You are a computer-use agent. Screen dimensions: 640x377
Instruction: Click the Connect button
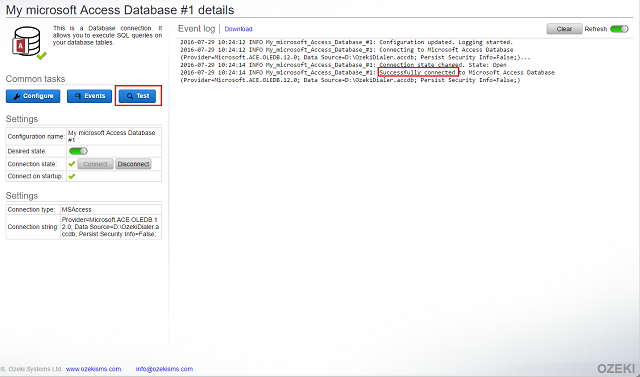(x=96, y=164)
